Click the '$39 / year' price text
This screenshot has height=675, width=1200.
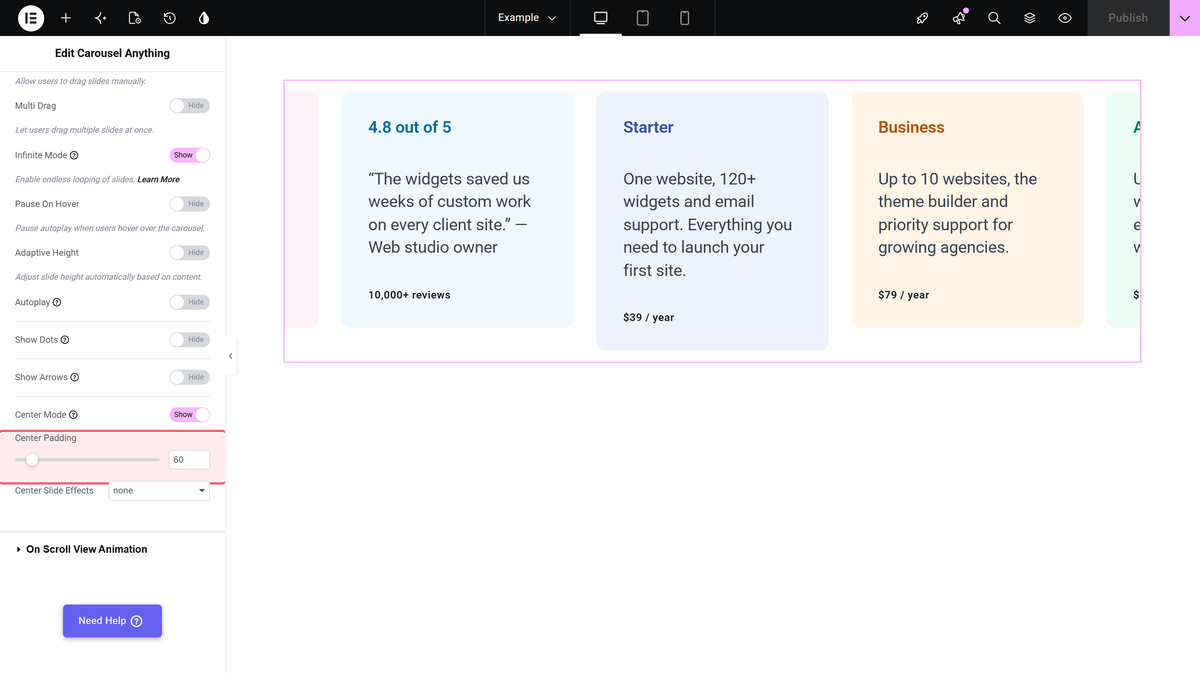[x=649, y=318]
